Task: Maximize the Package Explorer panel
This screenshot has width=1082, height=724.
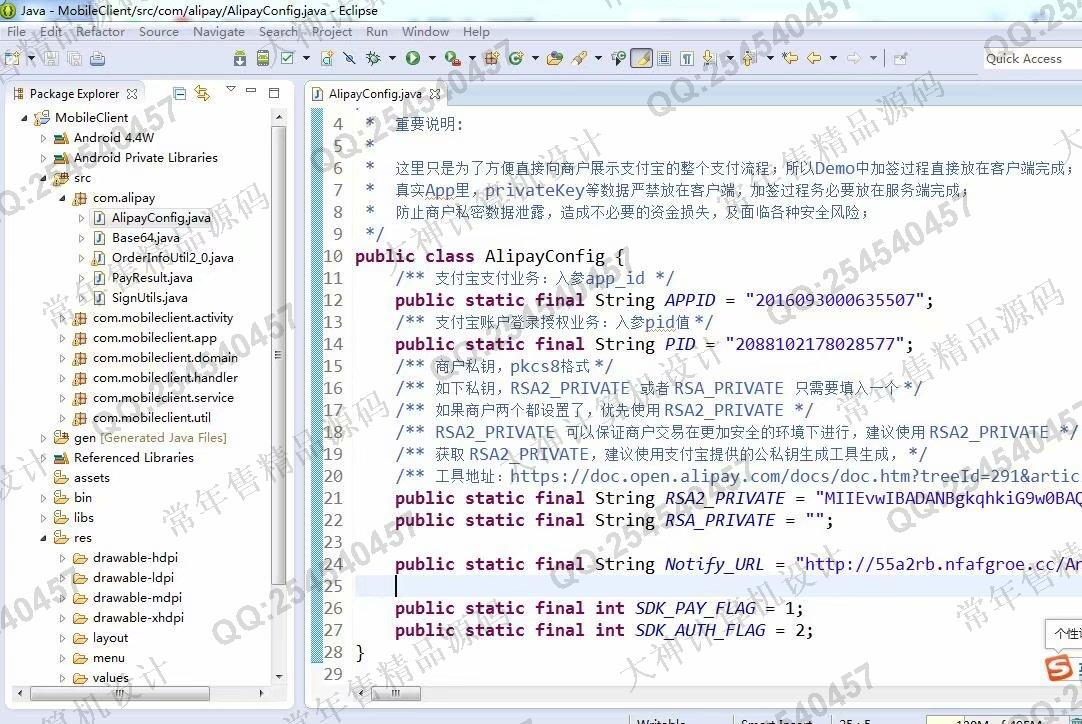Action: 274,92
